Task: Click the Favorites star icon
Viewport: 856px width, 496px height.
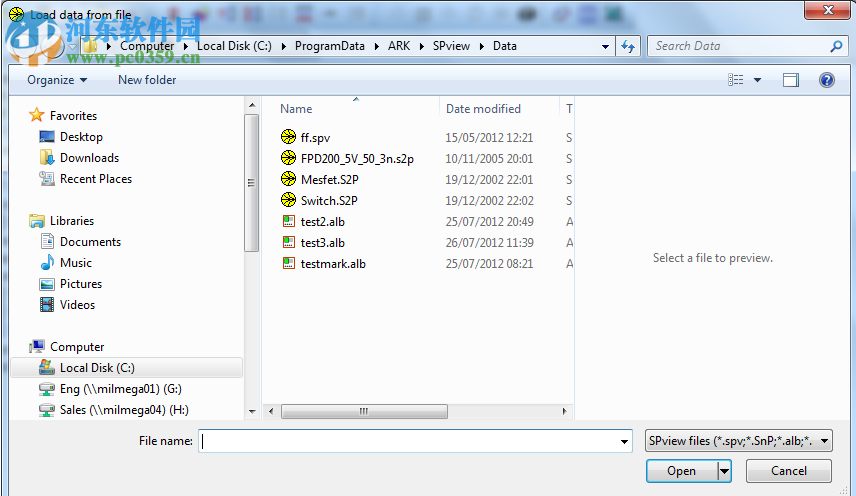Action: [37, 115]
